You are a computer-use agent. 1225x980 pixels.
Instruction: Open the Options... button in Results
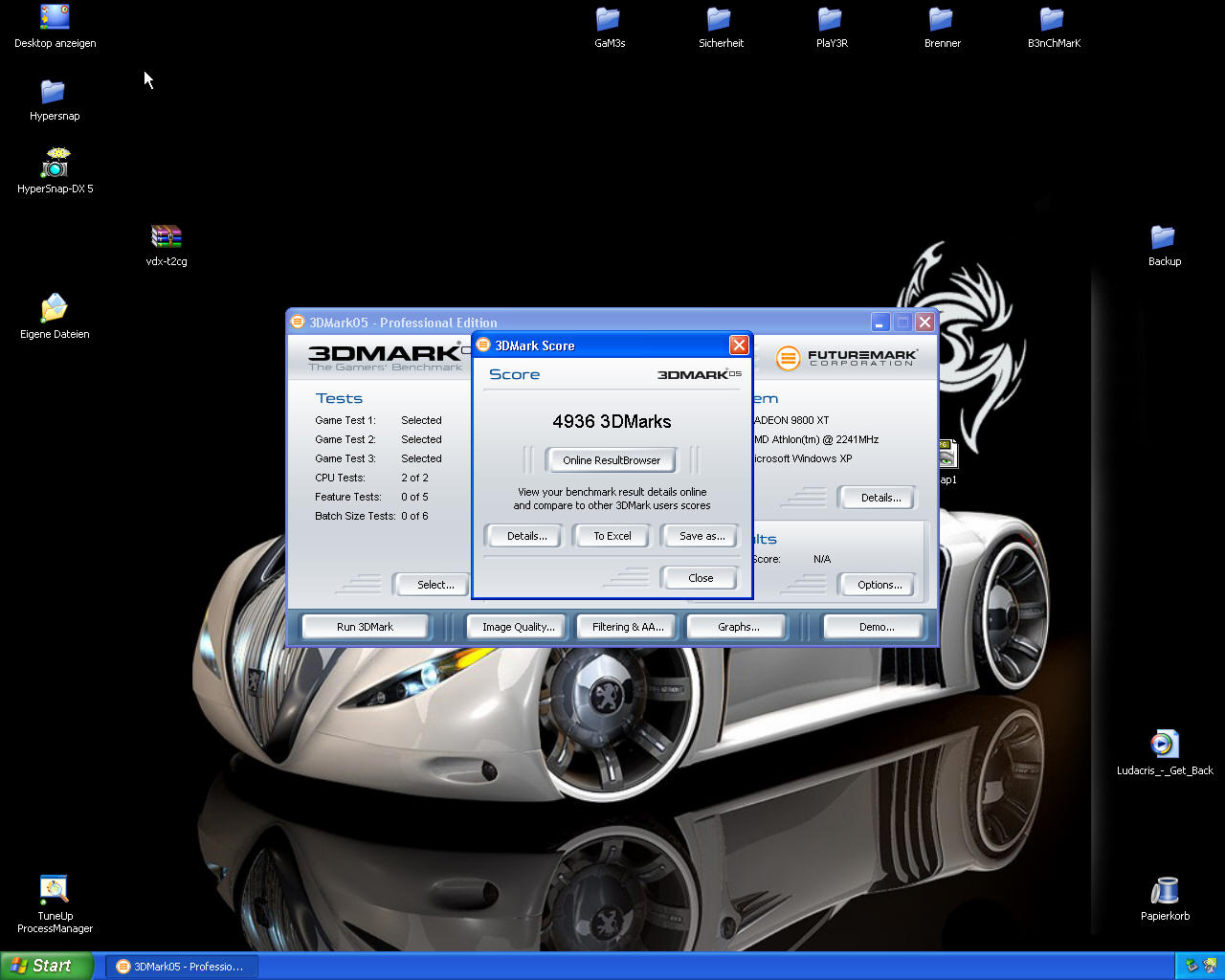point(879,585)
